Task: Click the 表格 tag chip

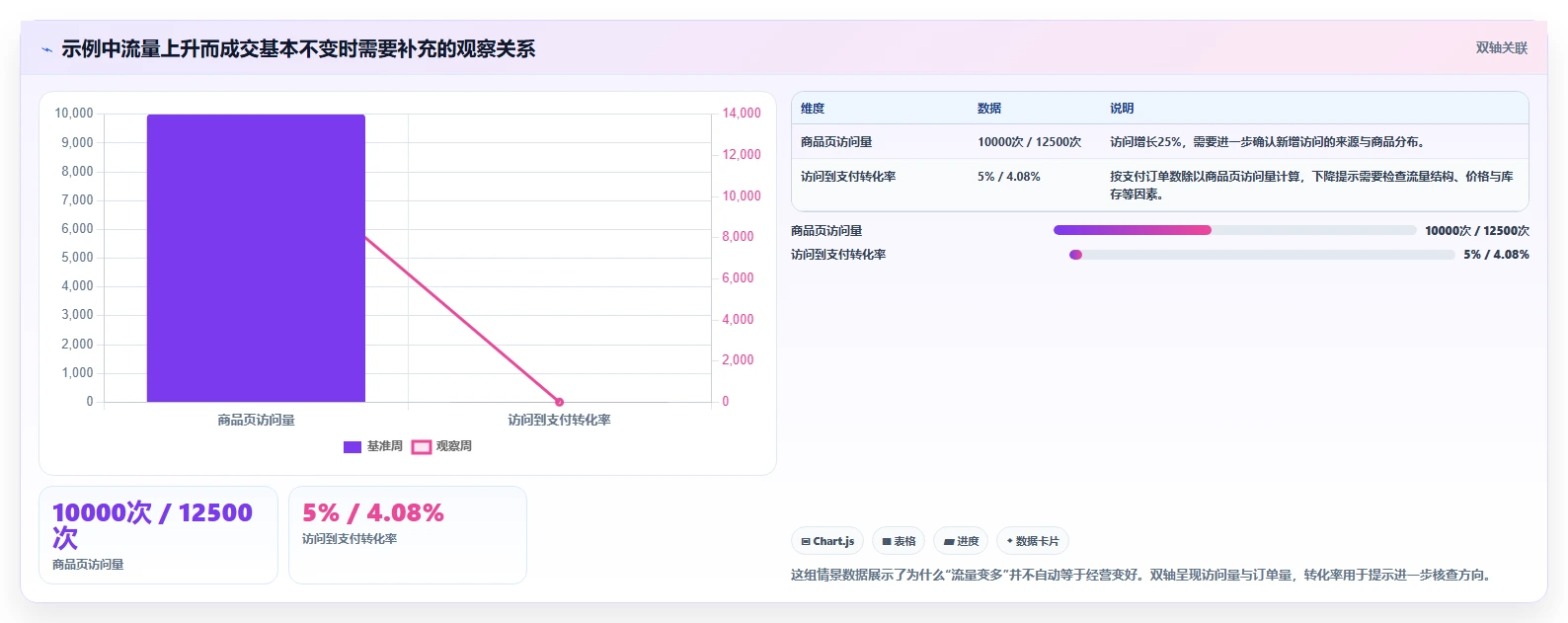Action: tap(899, 541)
